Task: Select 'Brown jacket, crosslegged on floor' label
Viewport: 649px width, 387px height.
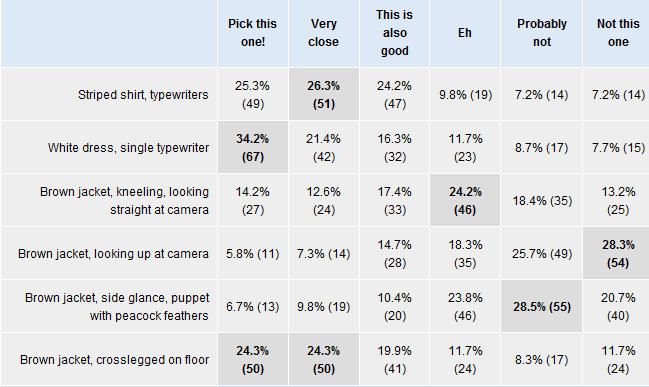Action: tap(114, 360)
